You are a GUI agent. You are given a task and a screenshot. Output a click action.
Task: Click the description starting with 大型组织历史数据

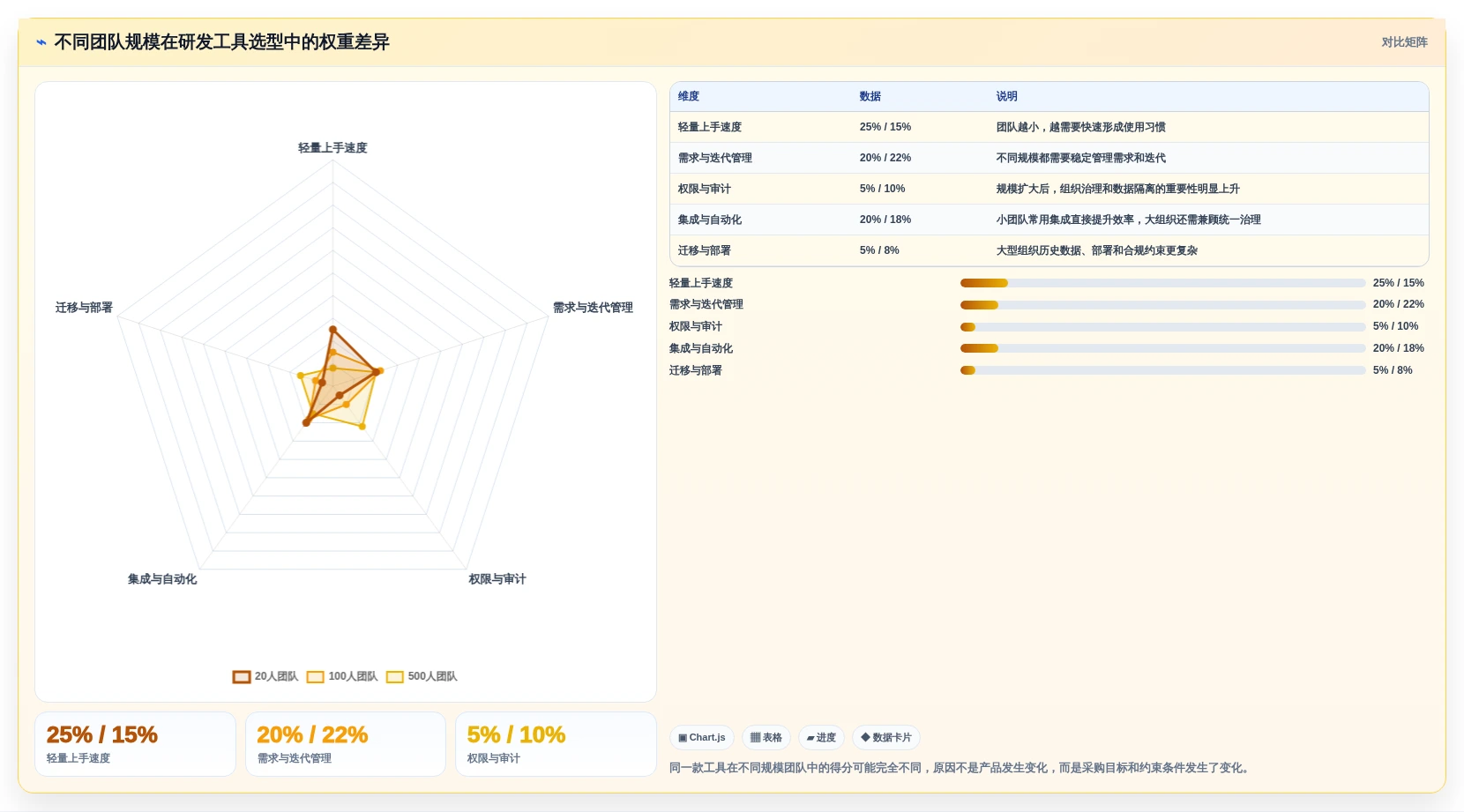[1097, 250]
